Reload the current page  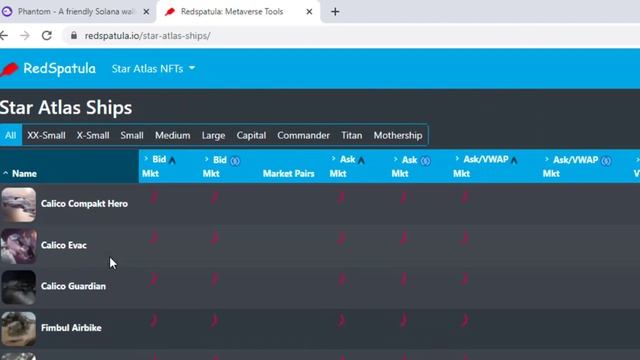pos(47,36)
